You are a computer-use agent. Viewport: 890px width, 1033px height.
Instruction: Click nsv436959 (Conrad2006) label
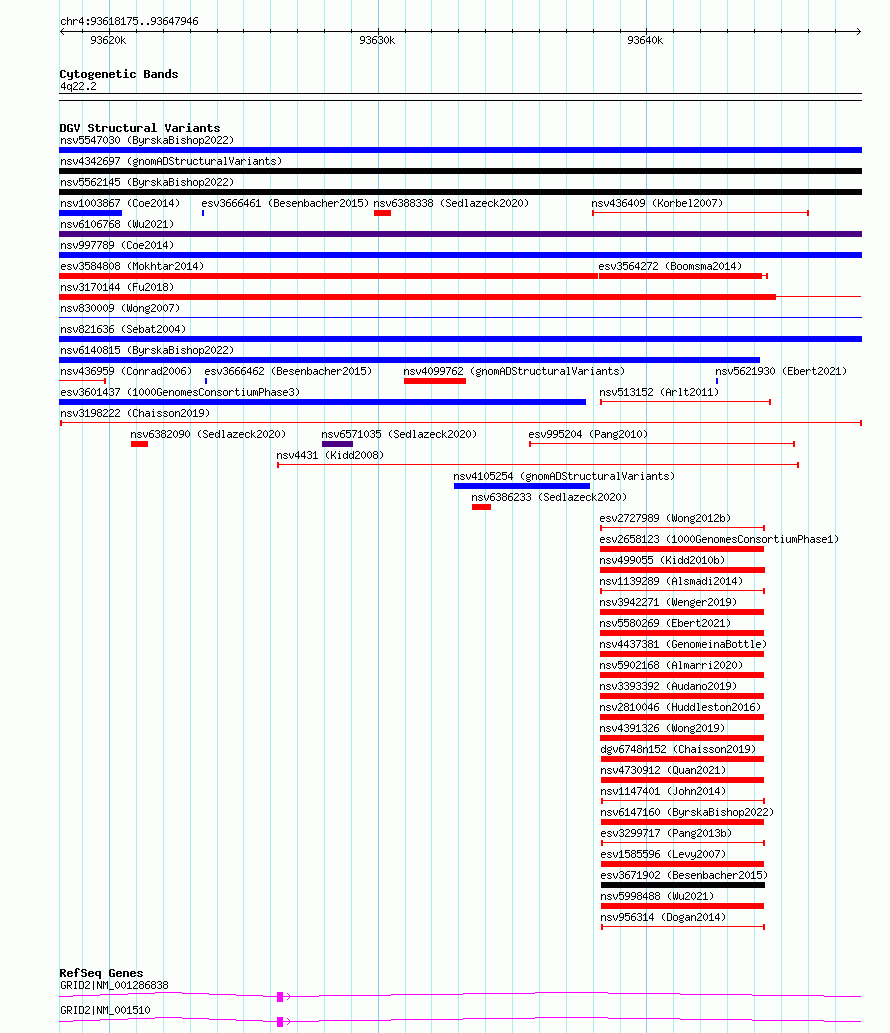(126, 372)
